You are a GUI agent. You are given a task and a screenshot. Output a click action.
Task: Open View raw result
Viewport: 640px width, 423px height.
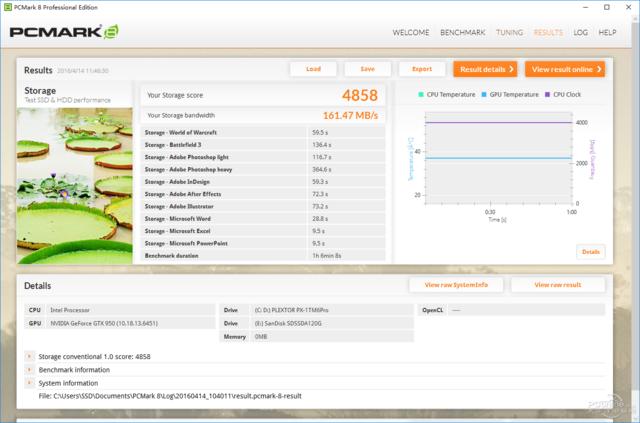[x=558, y=285]
